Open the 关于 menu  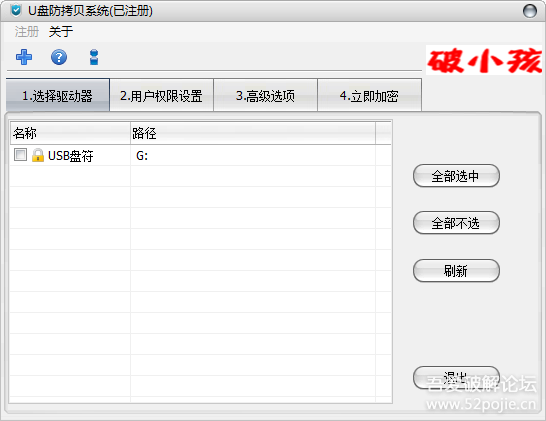[61, 32]
